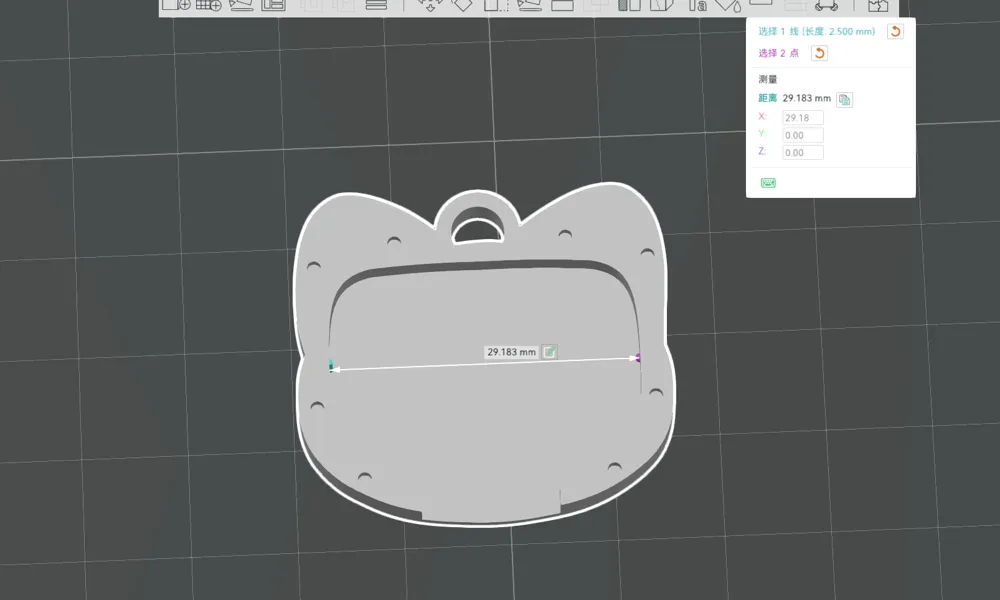Reset selection 1 with its undo arrow
Viewport: 1000px width, 600px height.
[x=895, y=31]
